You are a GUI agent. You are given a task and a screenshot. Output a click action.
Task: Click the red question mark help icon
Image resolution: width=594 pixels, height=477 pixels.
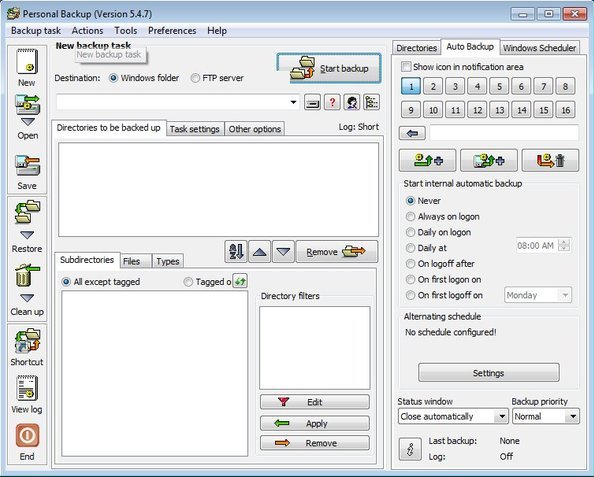(x=332, y=102)
